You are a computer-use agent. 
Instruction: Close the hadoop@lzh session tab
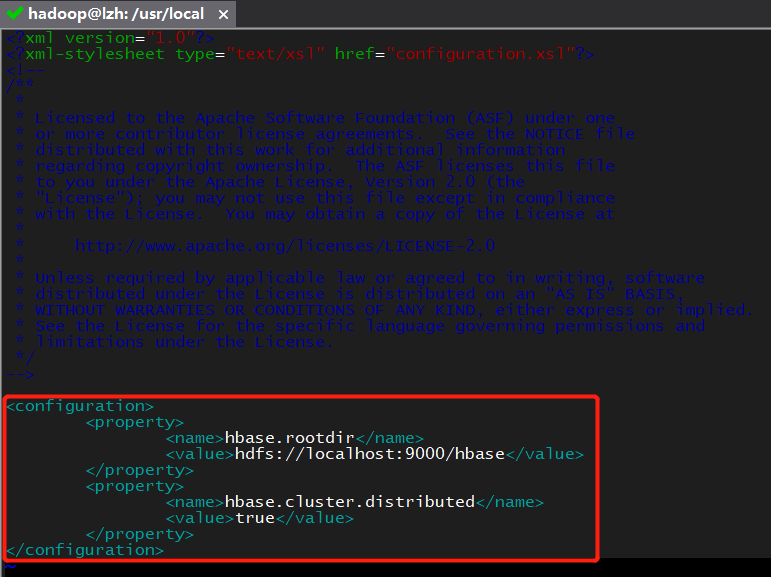223,15
